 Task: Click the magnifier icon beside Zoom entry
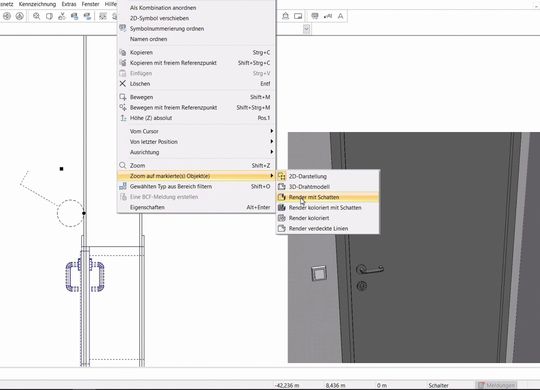[123, 165]
